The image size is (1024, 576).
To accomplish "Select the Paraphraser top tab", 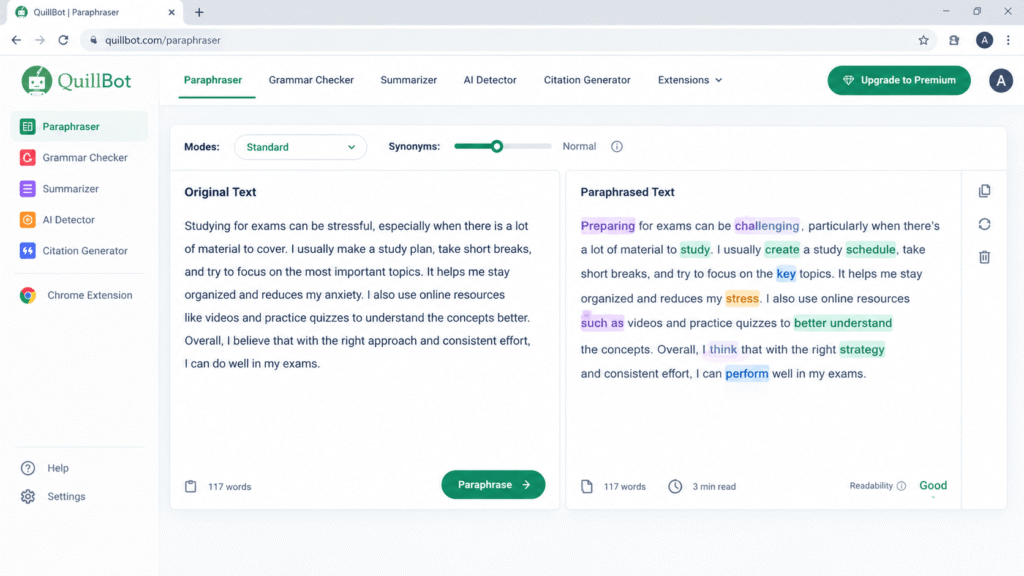I will [213, 80].
